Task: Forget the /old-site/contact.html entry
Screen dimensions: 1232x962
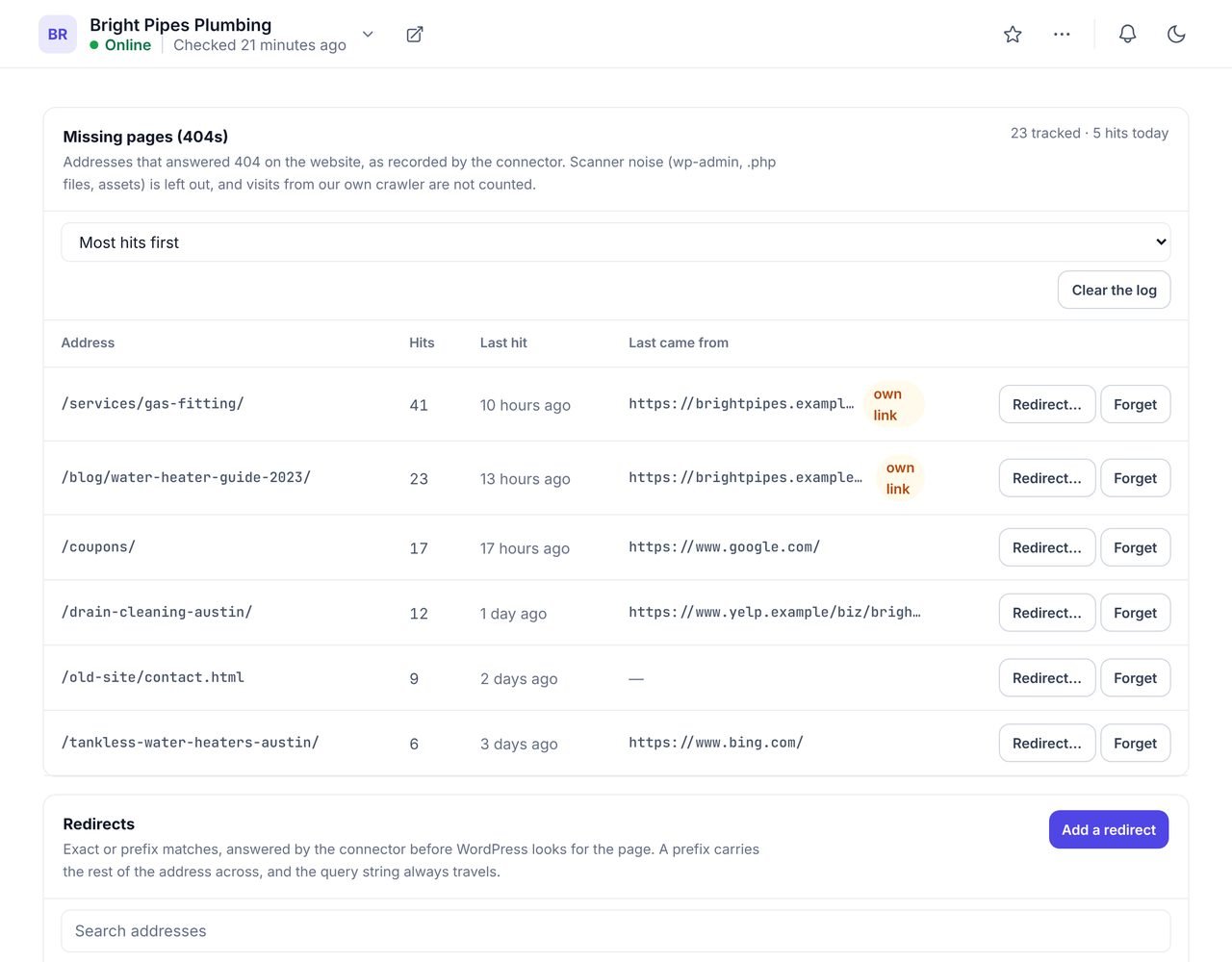Action: point(1136,678)
